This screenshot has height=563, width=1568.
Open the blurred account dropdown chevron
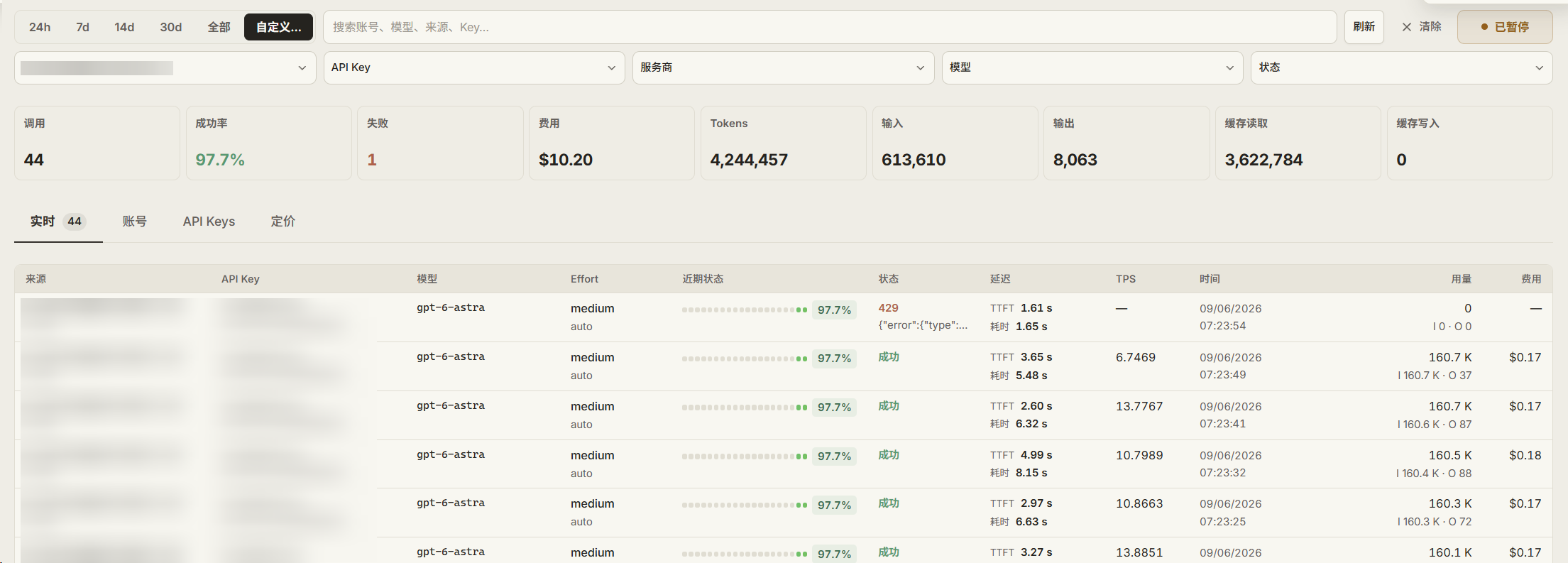(302, 68)
